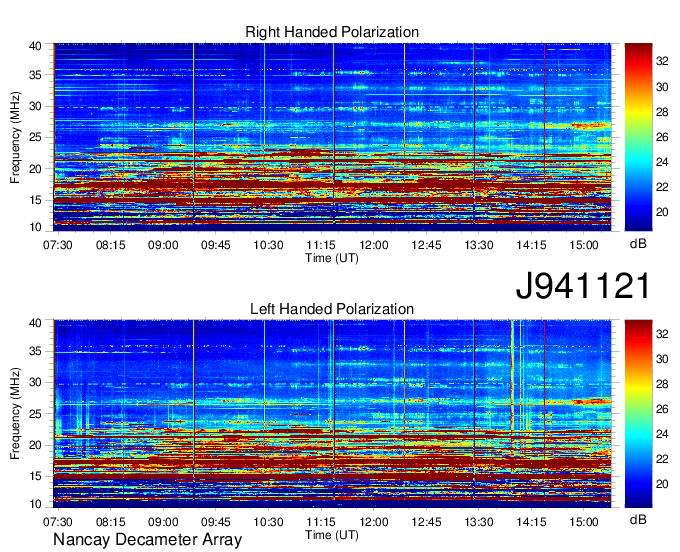Click 'Frequency (MHz)' axis label of Right Handed plot
Viewport: 680px width, 552px height.
(15, 137)
